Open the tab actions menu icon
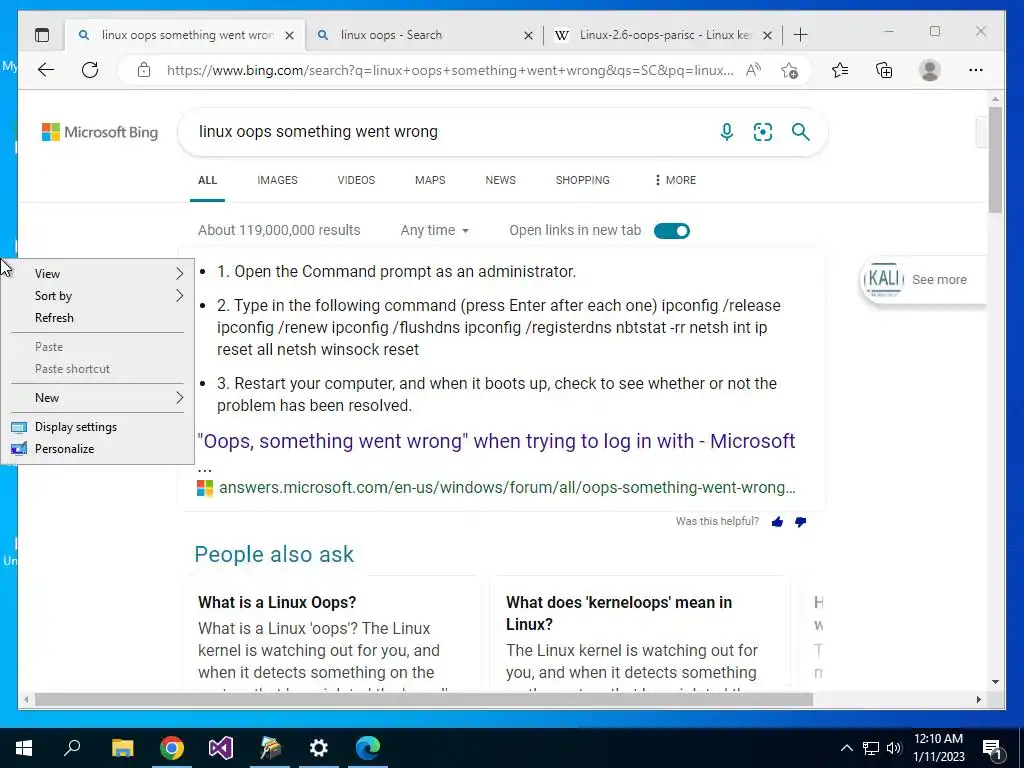1024x768 pixels. (42, 35)
